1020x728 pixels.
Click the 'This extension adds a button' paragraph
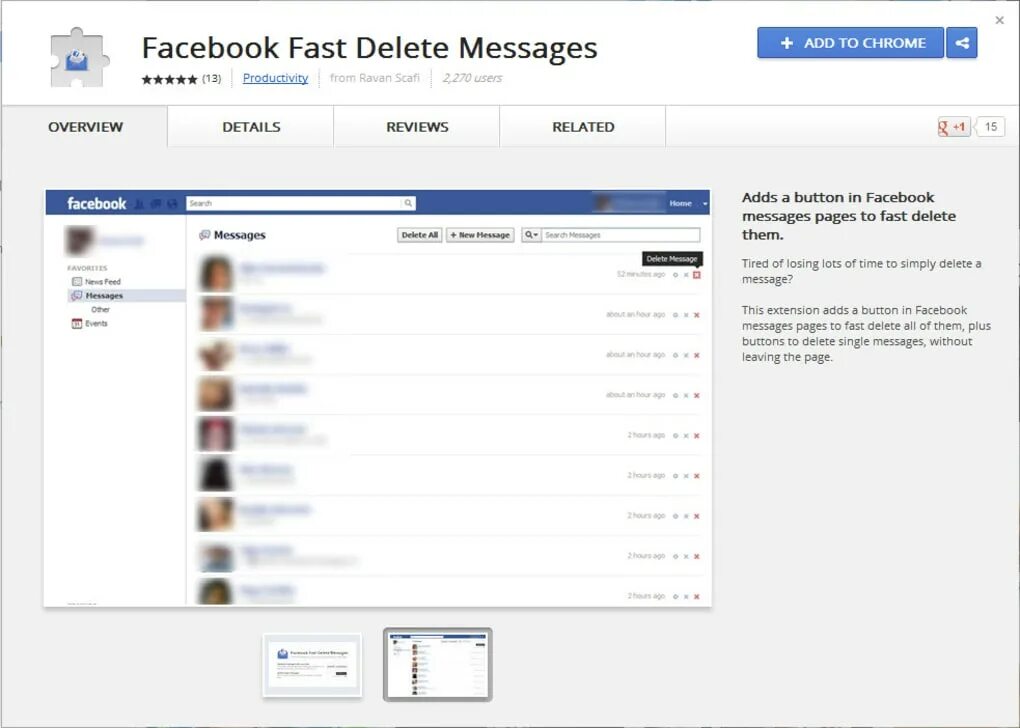coord(866,334)
